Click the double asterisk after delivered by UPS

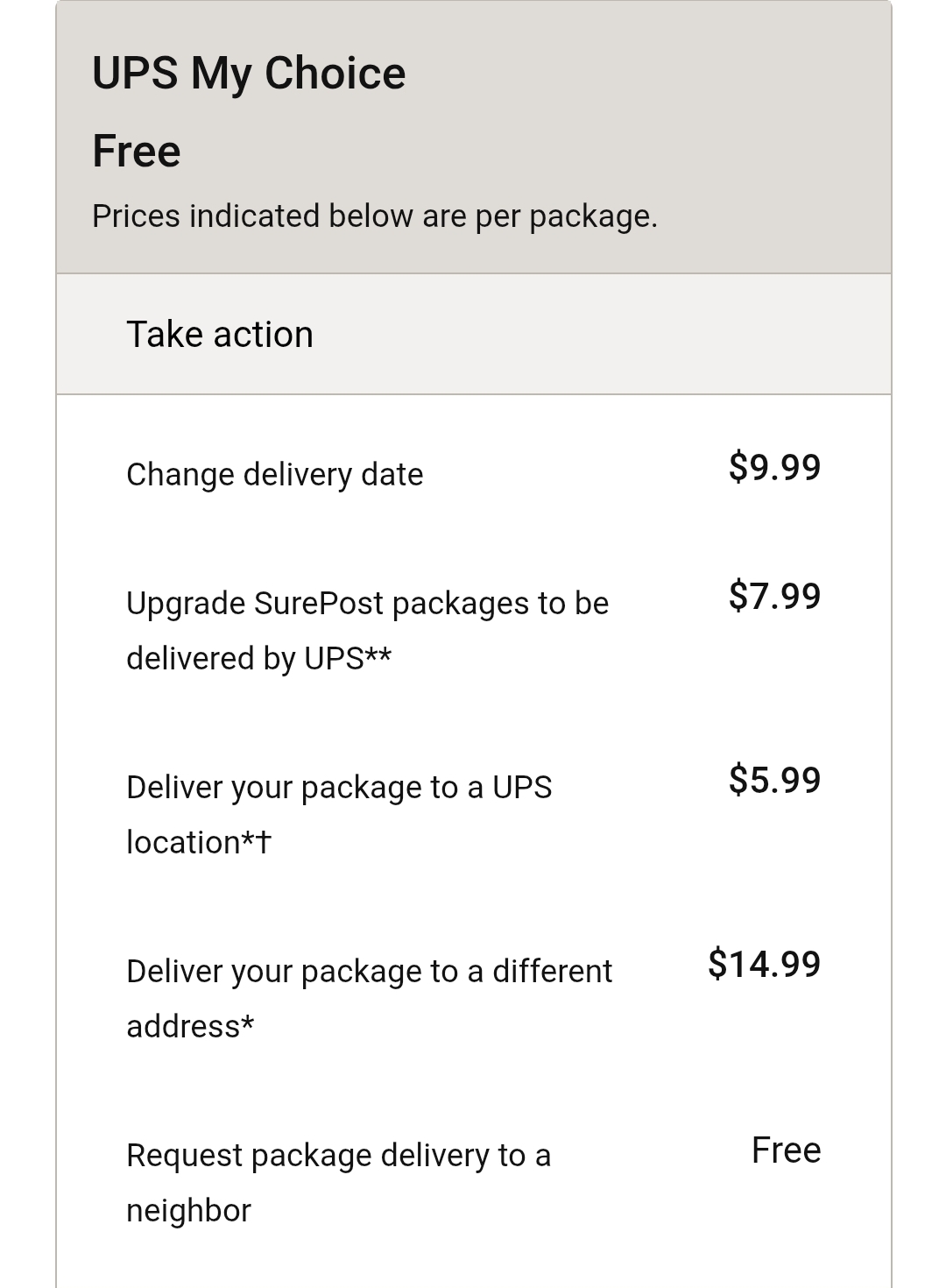point(378,654)
